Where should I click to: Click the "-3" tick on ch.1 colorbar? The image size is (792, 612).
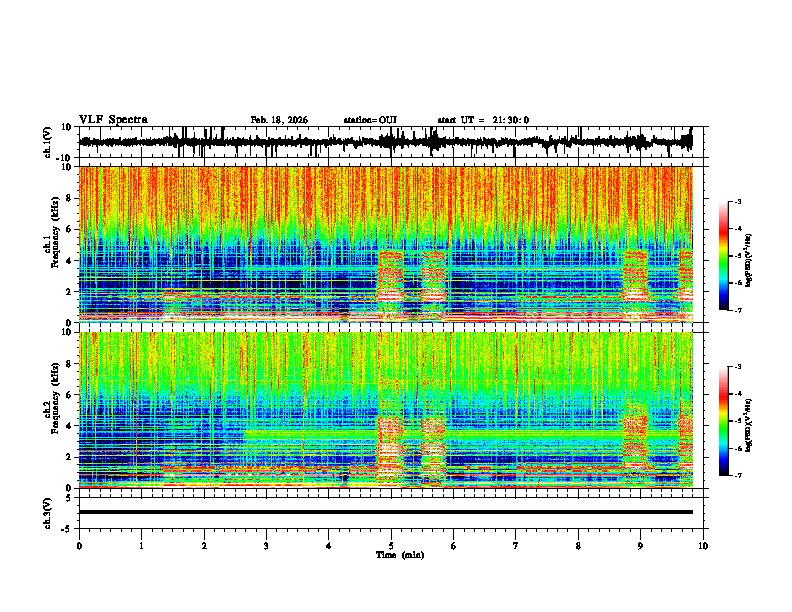pos(737,201)
